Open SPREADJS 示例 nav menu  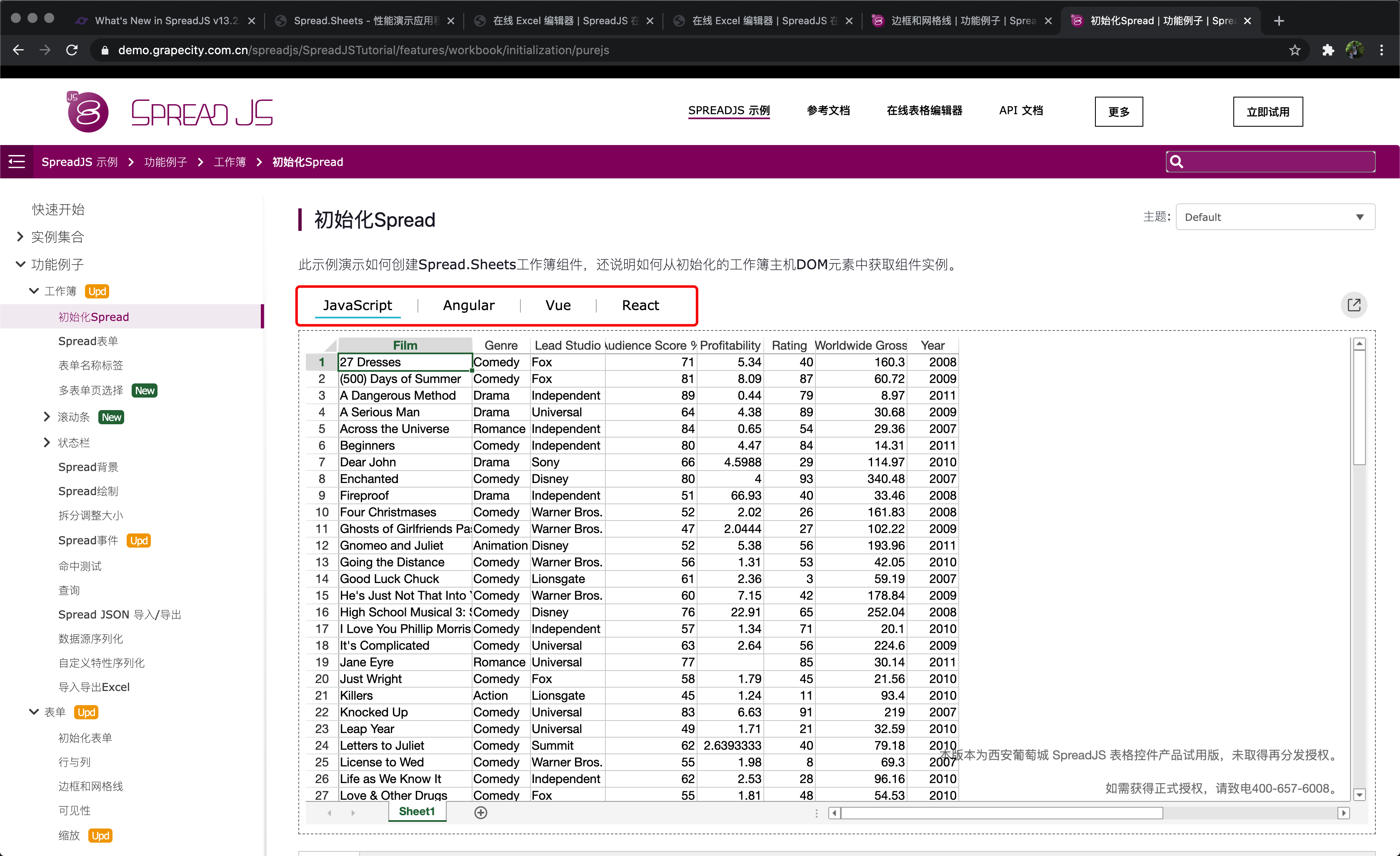[x=729, y=110]
